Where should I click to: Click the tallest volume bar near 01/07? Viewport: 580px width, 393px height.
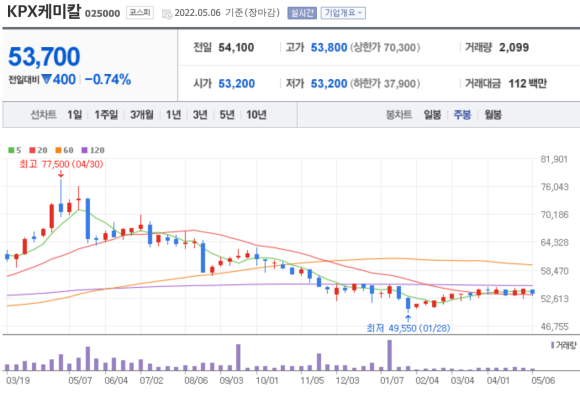point(390,355)
